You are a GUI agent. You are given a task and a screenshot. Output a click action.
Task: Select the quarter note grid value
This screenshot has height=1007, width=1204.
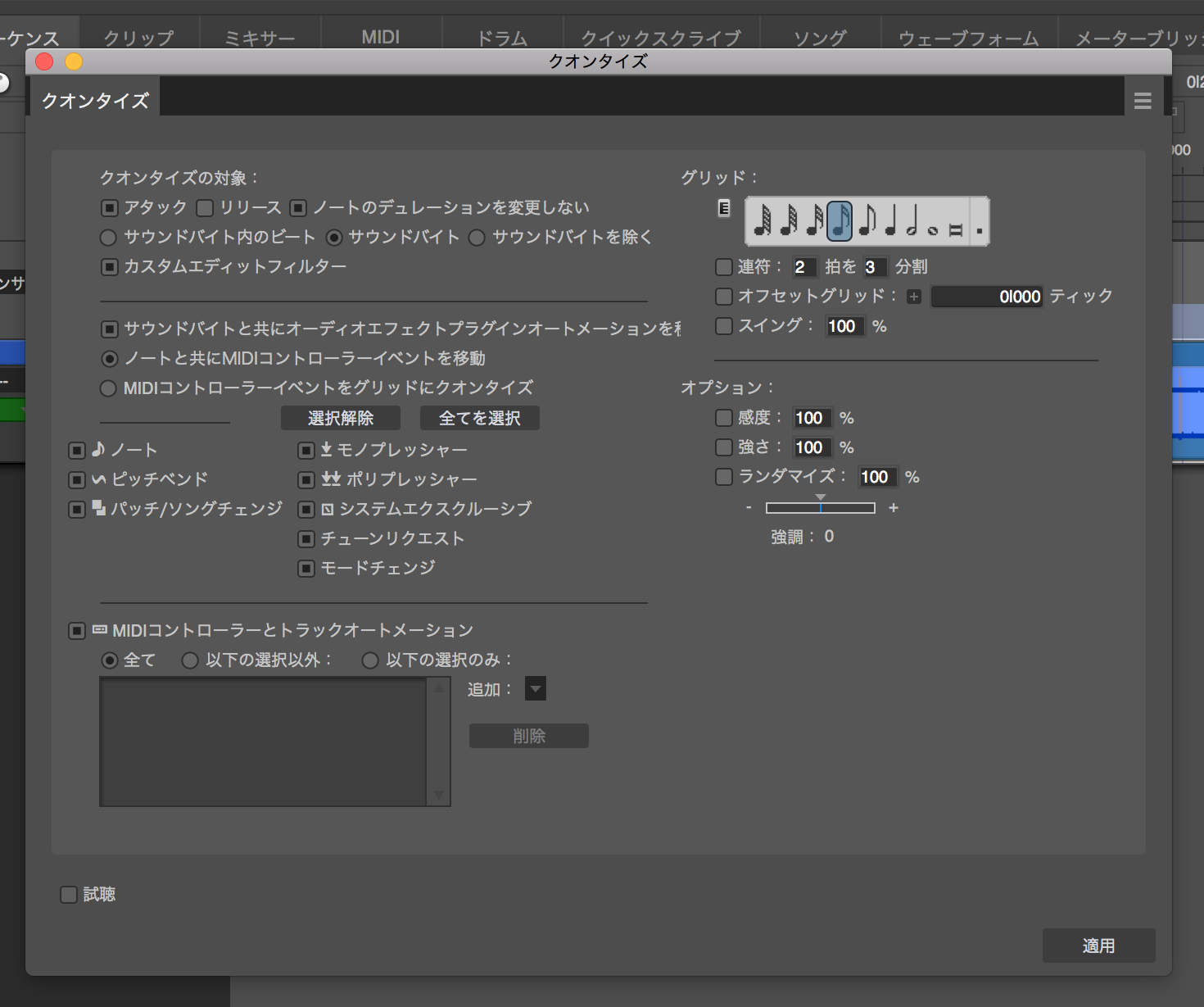pos(891,221)
